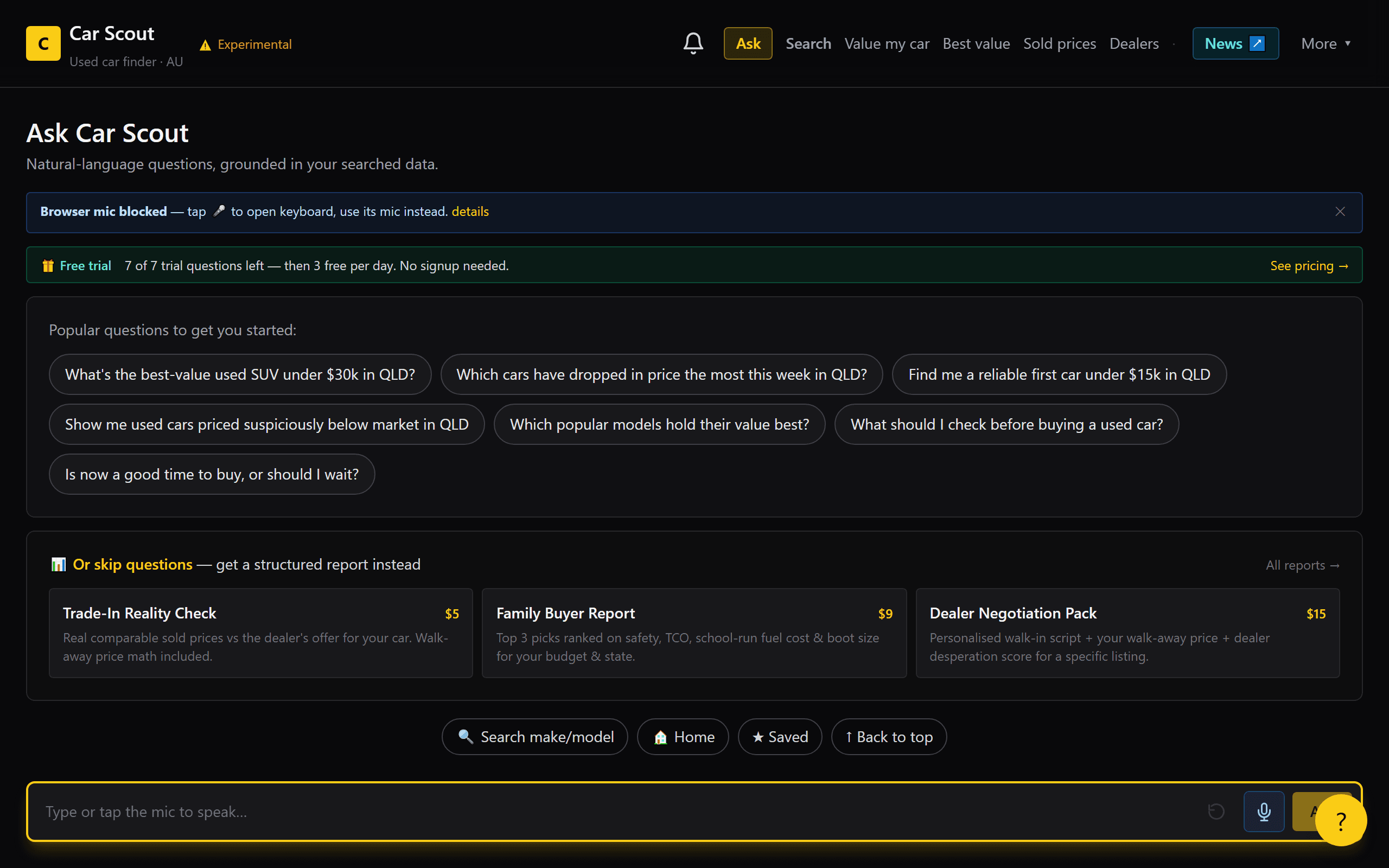Choose the reliable first car under $15k question
This screenshot has height=868, width=1389.
(x=1059, y=374)
